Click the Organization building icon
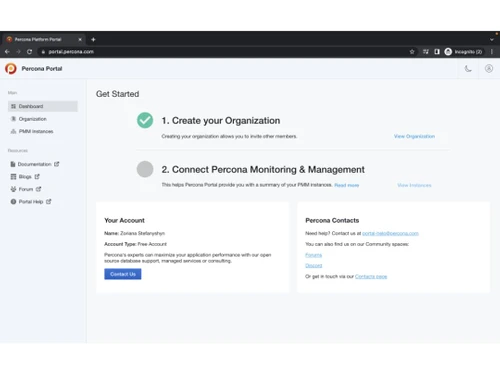 pos(13,119)
